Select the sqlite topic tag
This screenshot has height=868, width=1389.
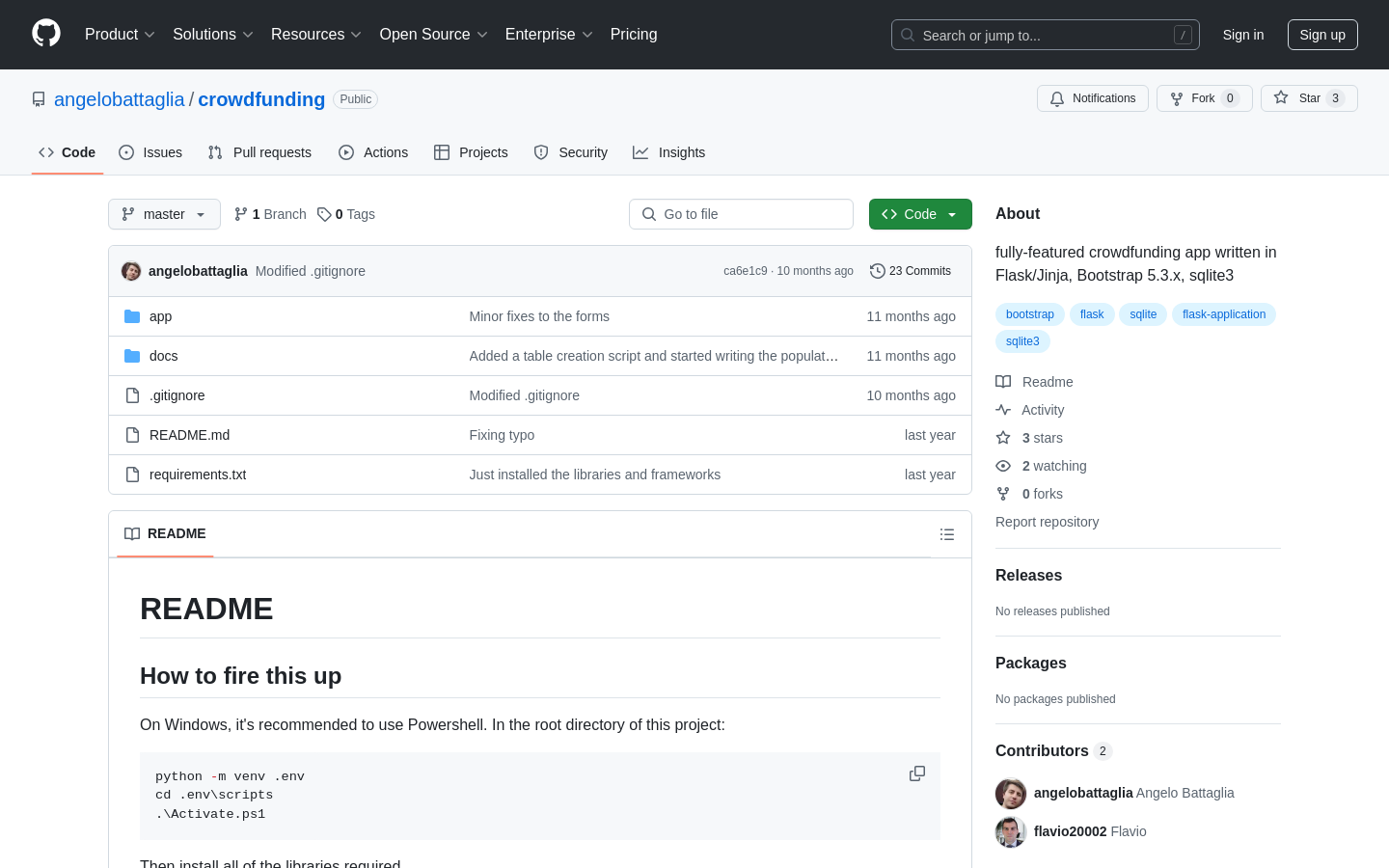point(1143,314)
